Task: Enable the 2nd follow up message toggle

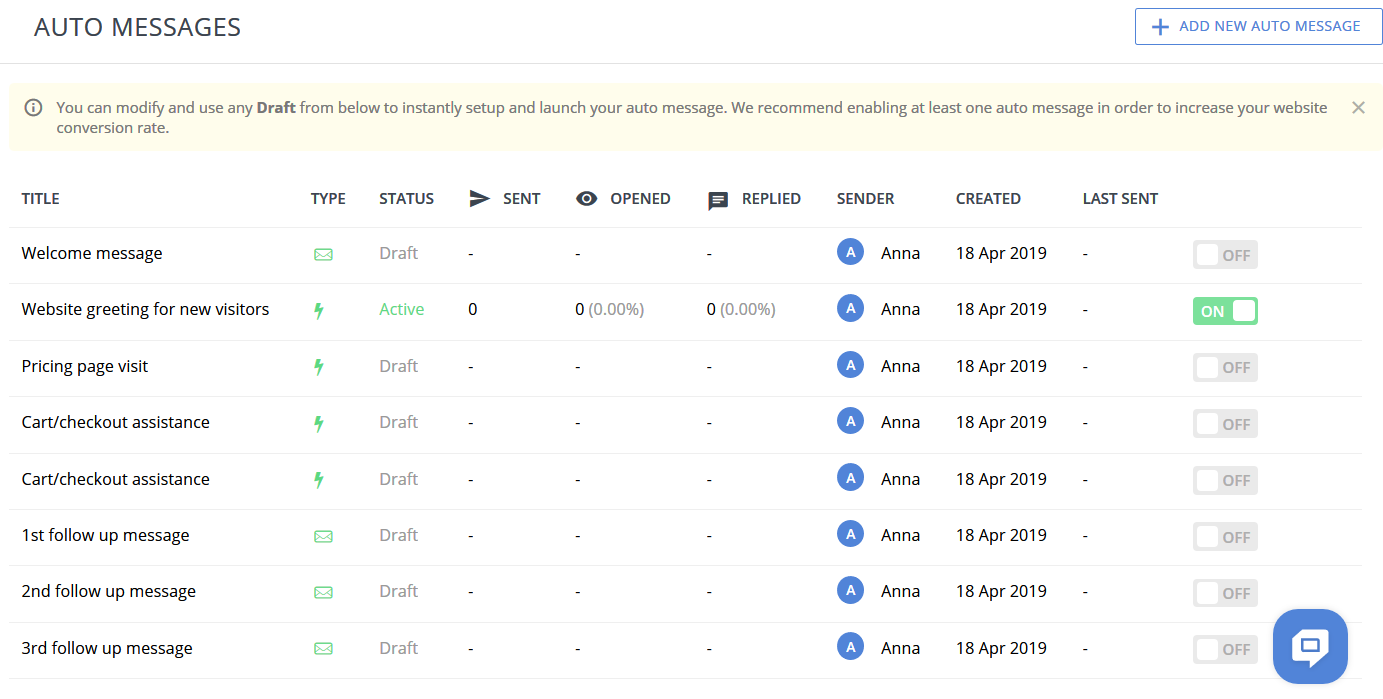Action: (x=1224, y=593)
